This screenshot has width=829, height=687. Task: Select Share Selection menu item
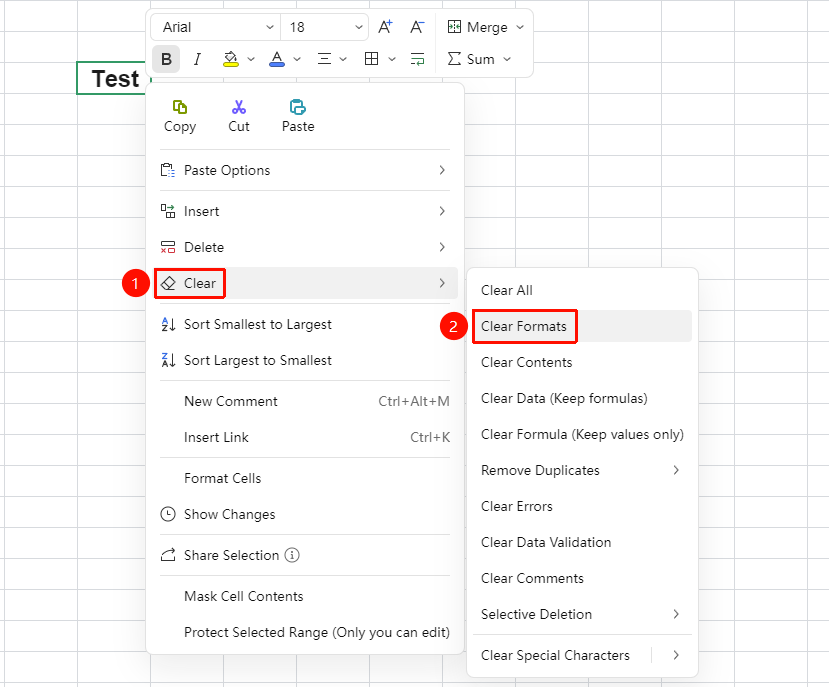305,555
